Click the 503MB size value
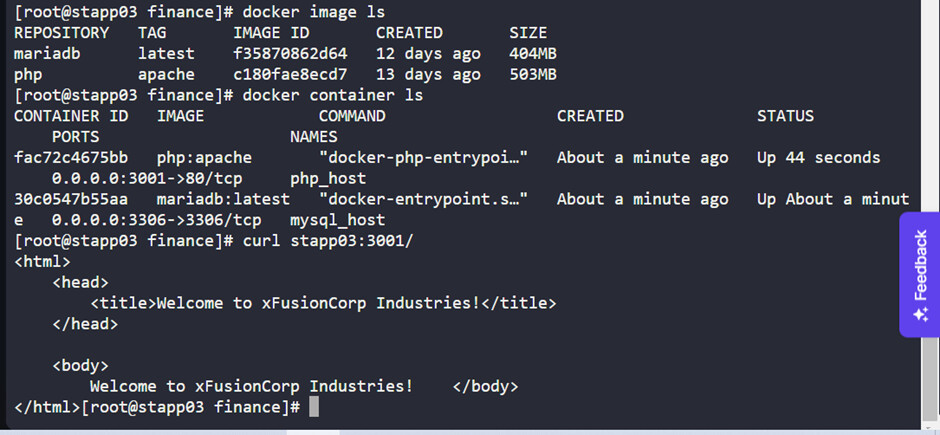Image resolution: width=940 pixels, height=435 pixels. (x=533, y=74)
